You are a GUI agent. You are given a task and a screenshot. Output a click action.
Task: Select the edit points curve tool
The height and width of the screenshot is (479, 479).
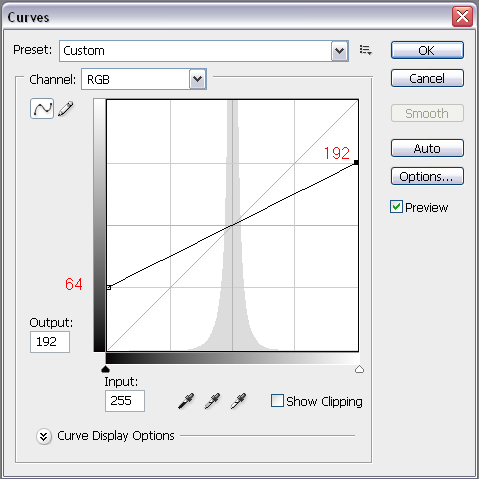(42, 108)
